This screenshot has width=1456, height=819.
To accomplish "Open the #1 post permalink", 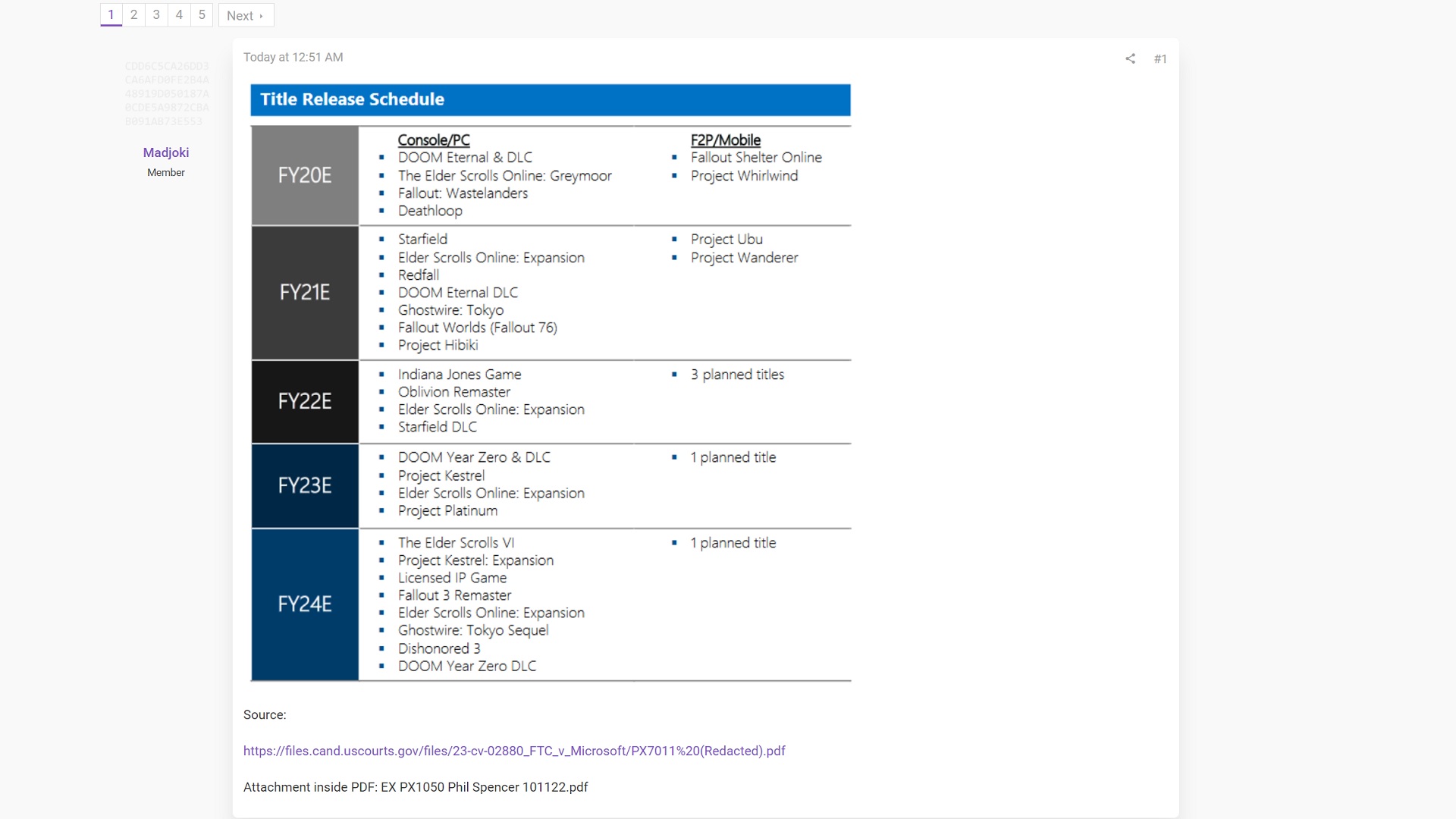I will 1159,59.
